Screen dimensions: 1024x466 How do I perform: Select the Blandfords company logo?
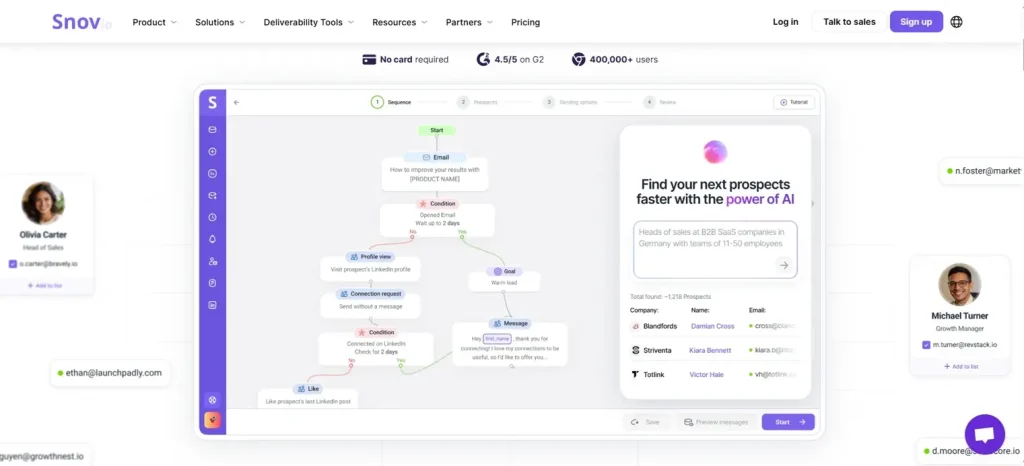pos(635,326)
